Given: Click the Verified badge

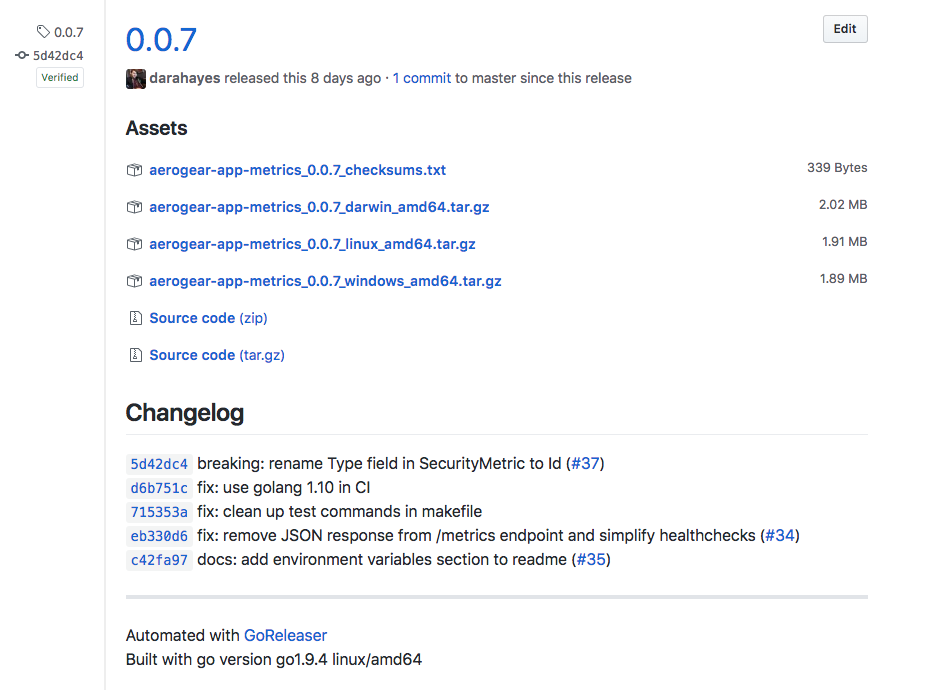Looking at the screenshot, I should tap(60, 78).
